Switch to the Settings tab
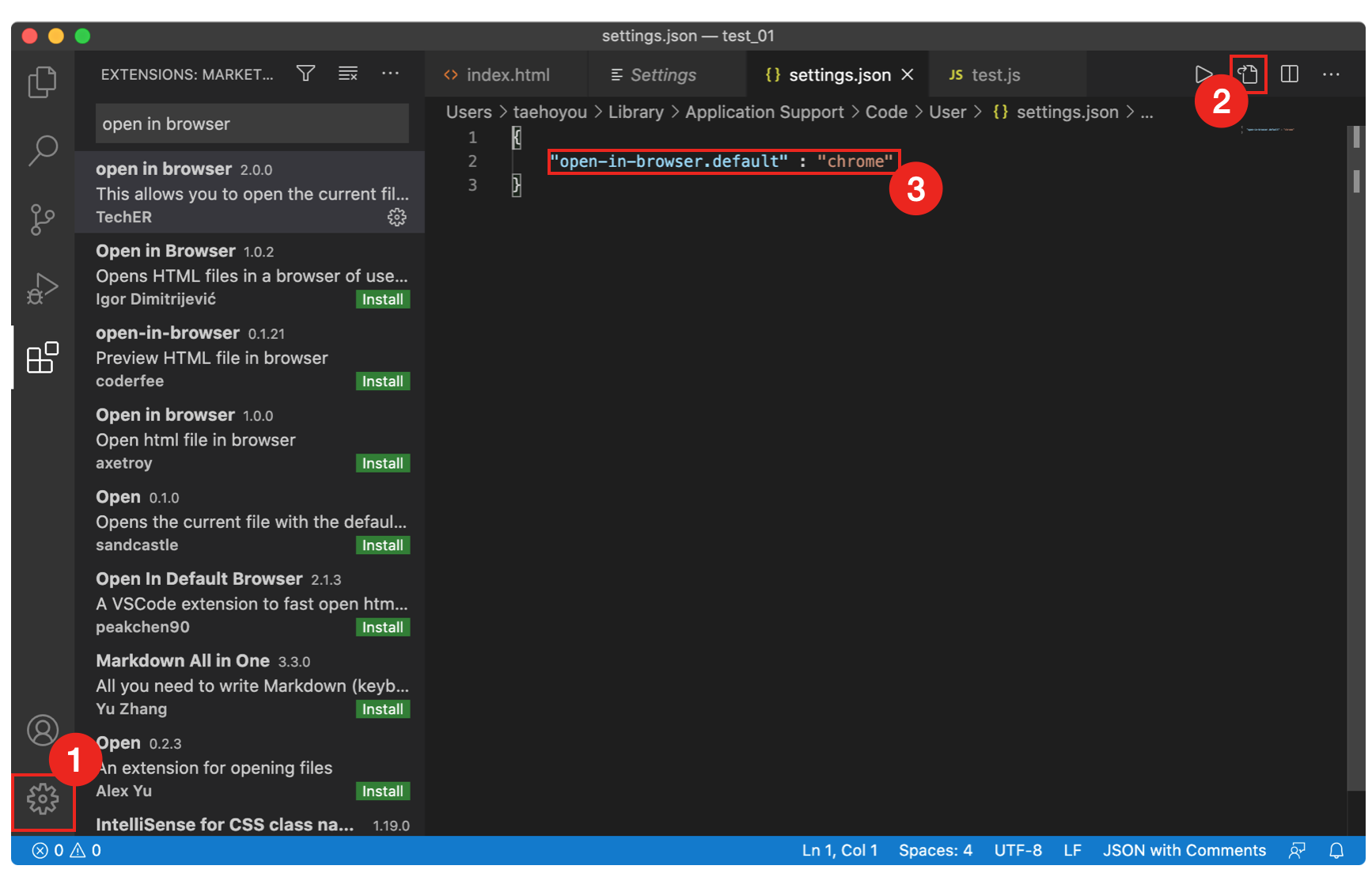The height and width of the screenshot is (877, 1372). point(667,74)
